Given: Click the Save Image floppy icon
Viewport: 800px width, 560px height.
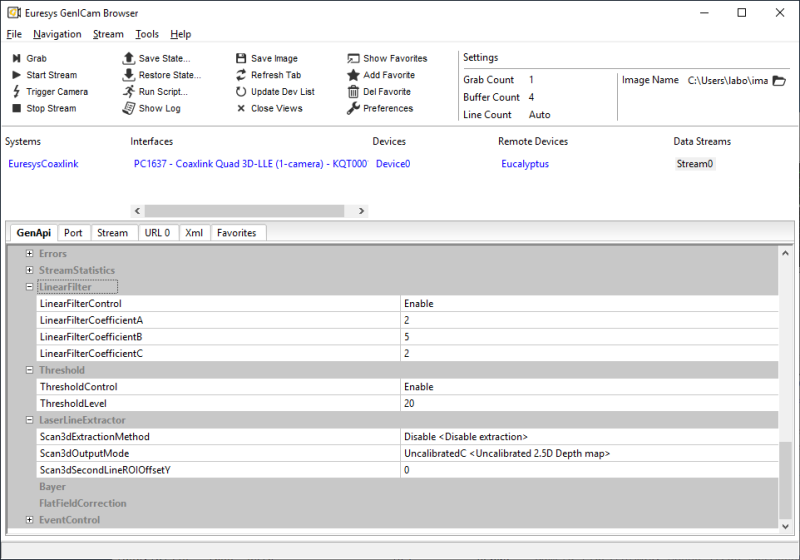Looking at the screenshot, I should tap(241, 58).
